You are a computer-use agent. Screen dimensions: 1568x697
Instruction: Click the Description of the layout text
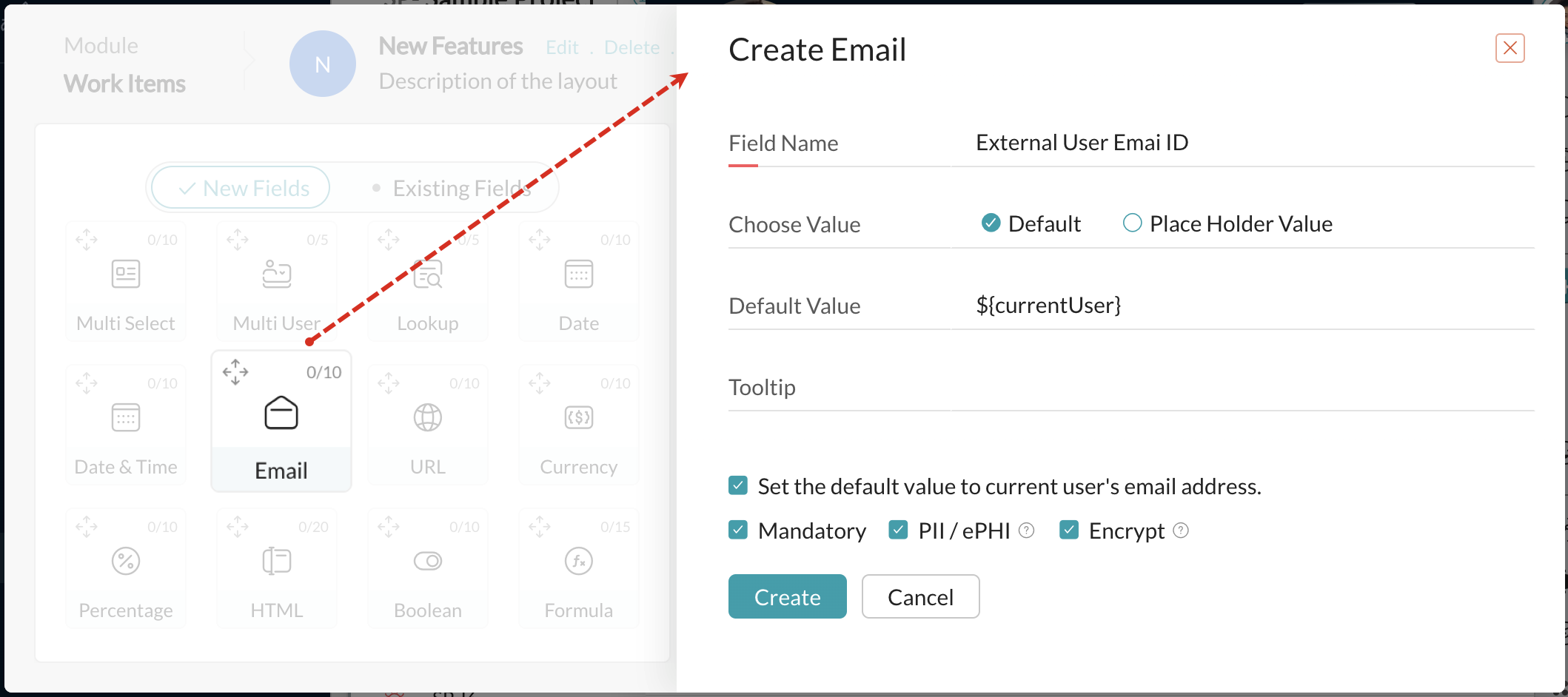pyautogui.click(x=498, y=81)
